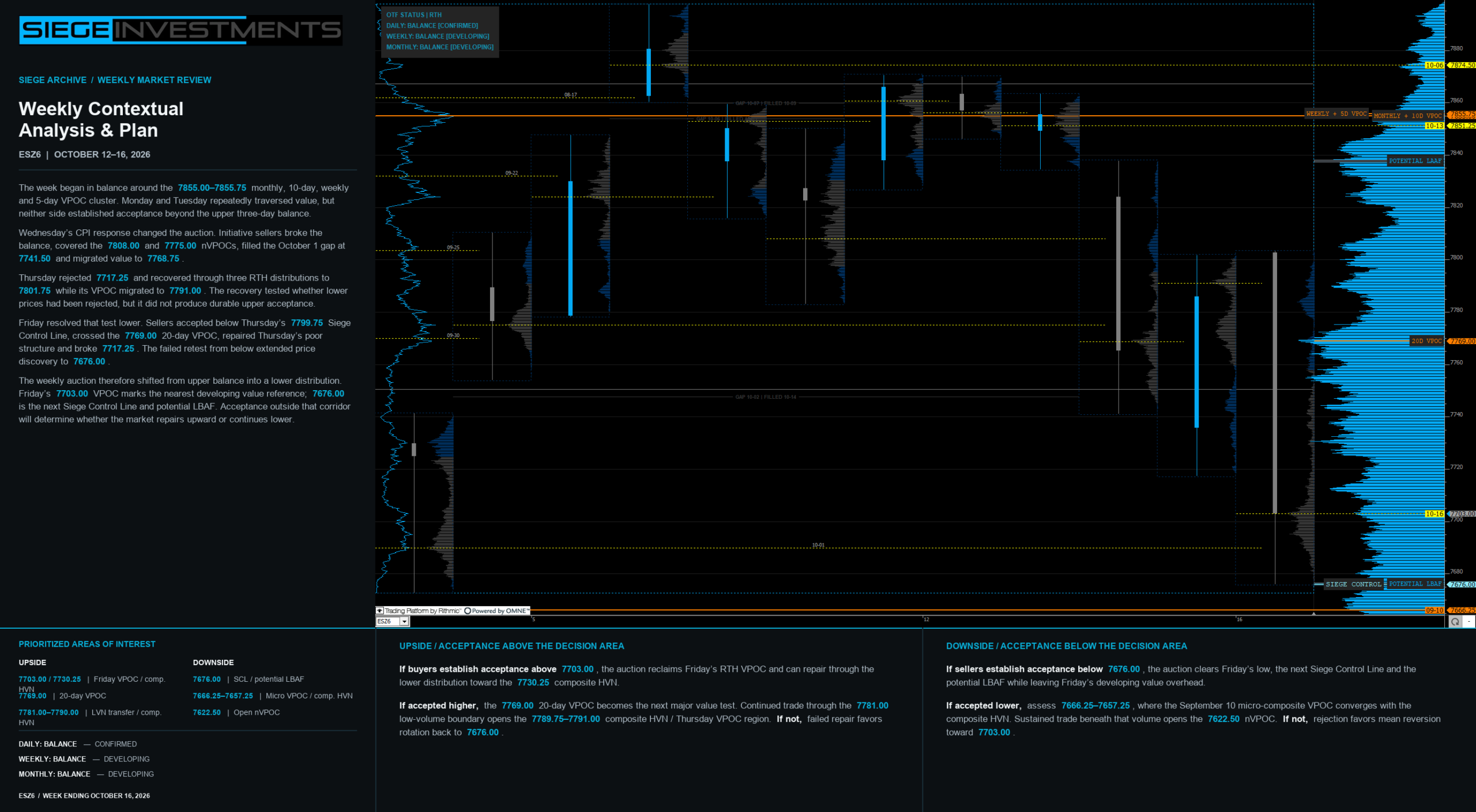The width and height of the screenshot is (1476, 812).
Task: Click the MONTHLY + 10D VPOC chart label
Action: pos(1407,116)
